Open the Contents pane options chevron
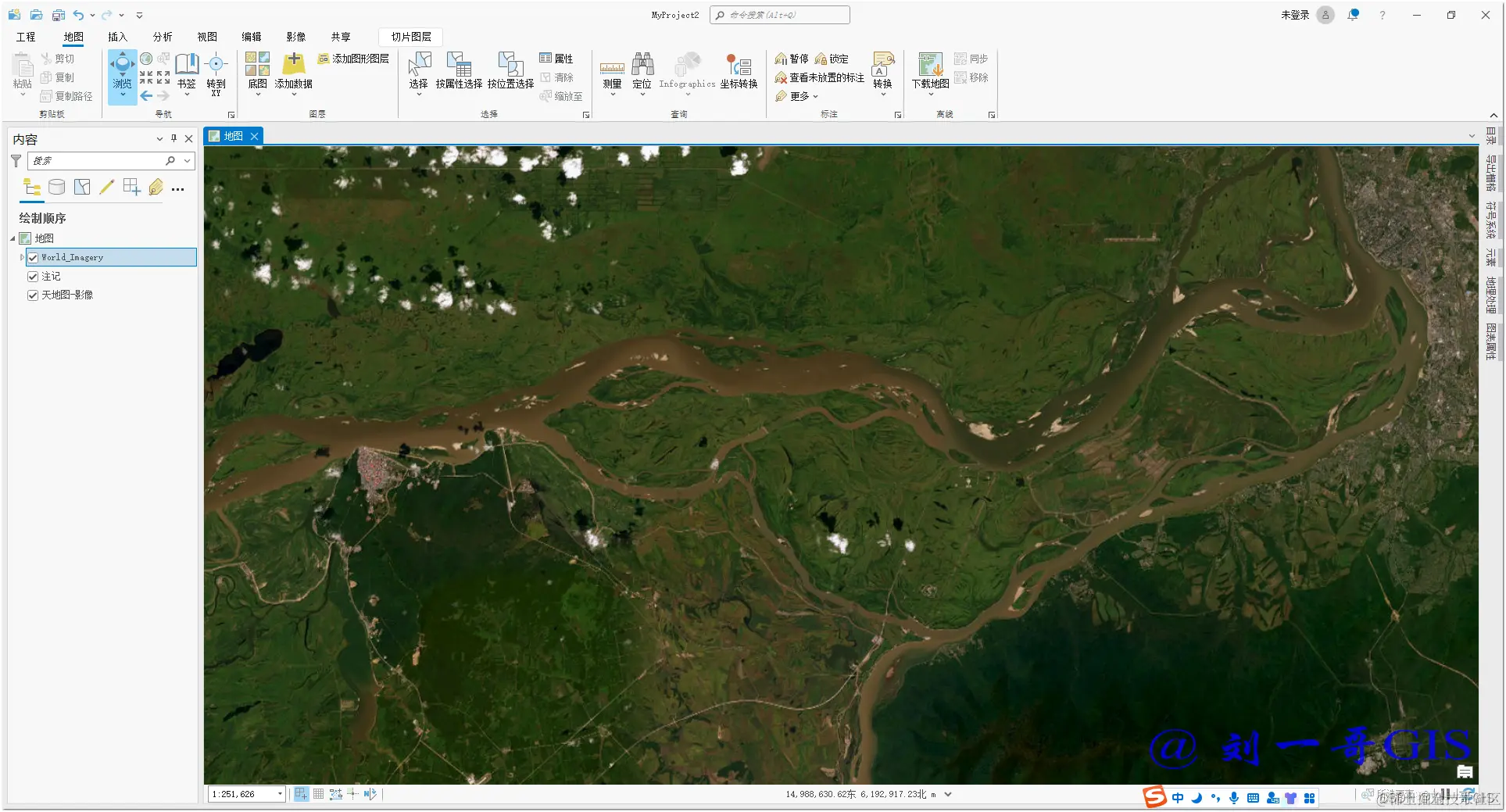 159,139
